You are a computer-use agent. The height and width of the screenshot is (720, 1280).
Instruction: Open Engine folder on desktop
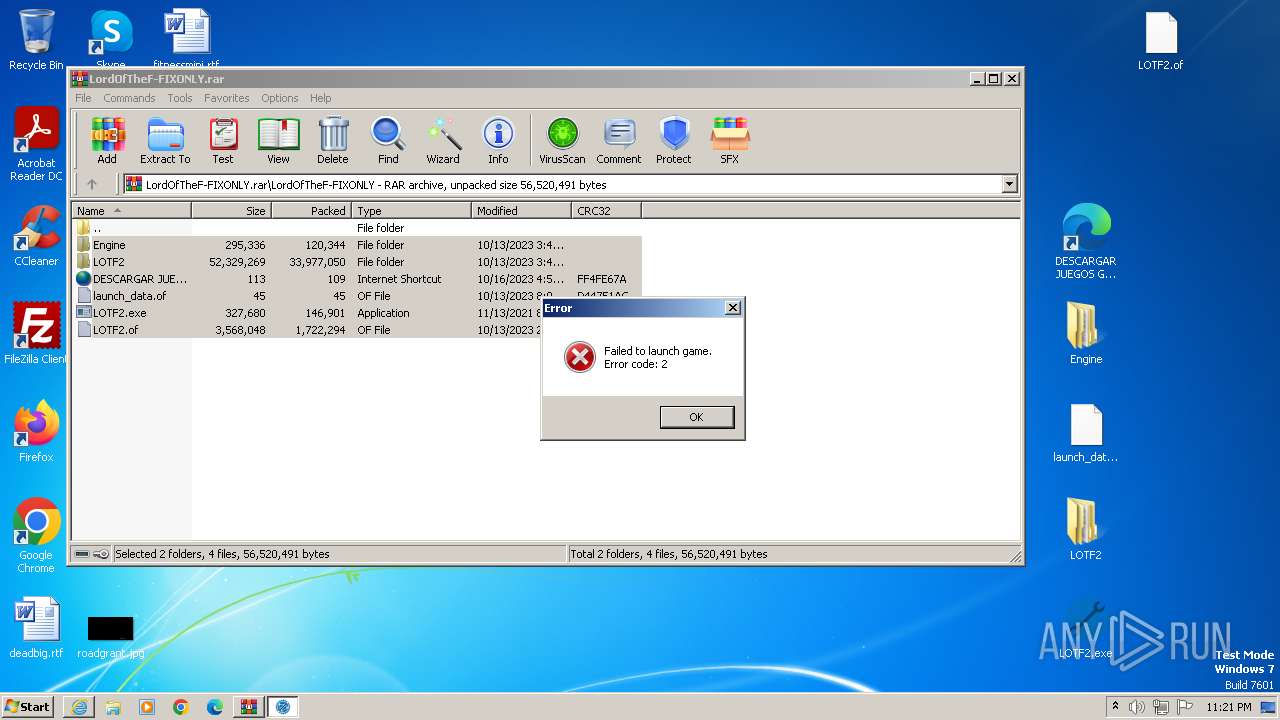[1086, 333]
